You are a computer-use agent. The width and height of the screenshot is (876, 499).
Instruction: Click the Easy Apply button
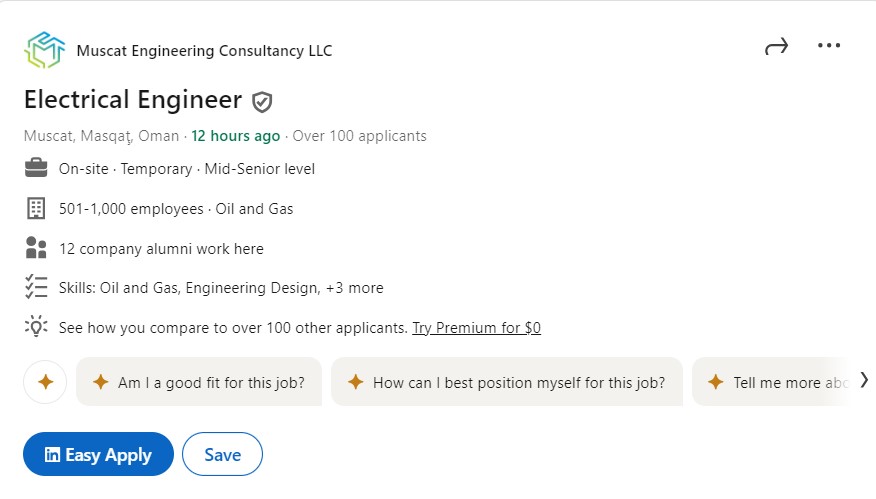(x=98, y=454)
